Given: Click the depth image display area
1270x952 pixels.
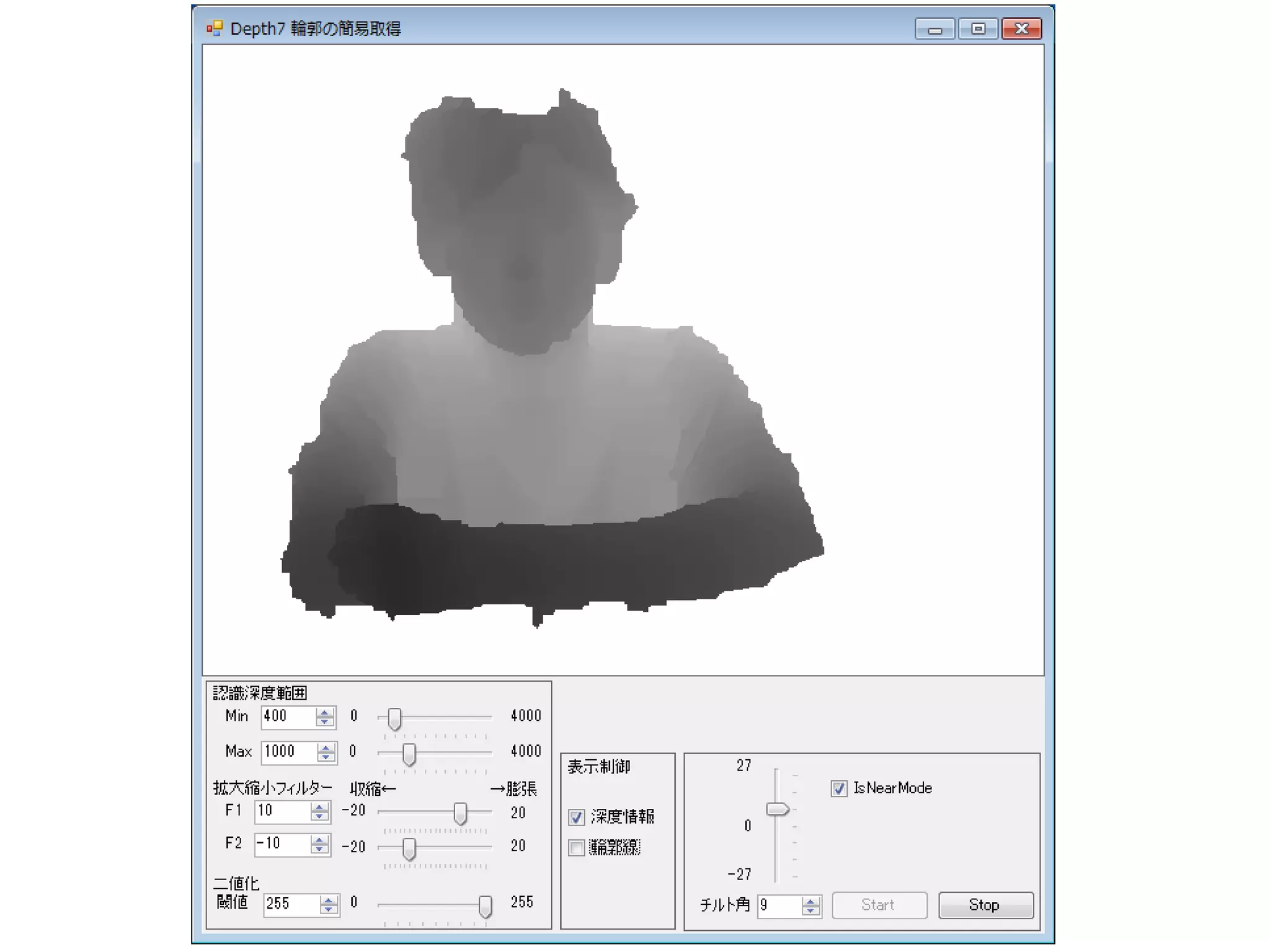Looking at the screenshot, I should 623,359.
